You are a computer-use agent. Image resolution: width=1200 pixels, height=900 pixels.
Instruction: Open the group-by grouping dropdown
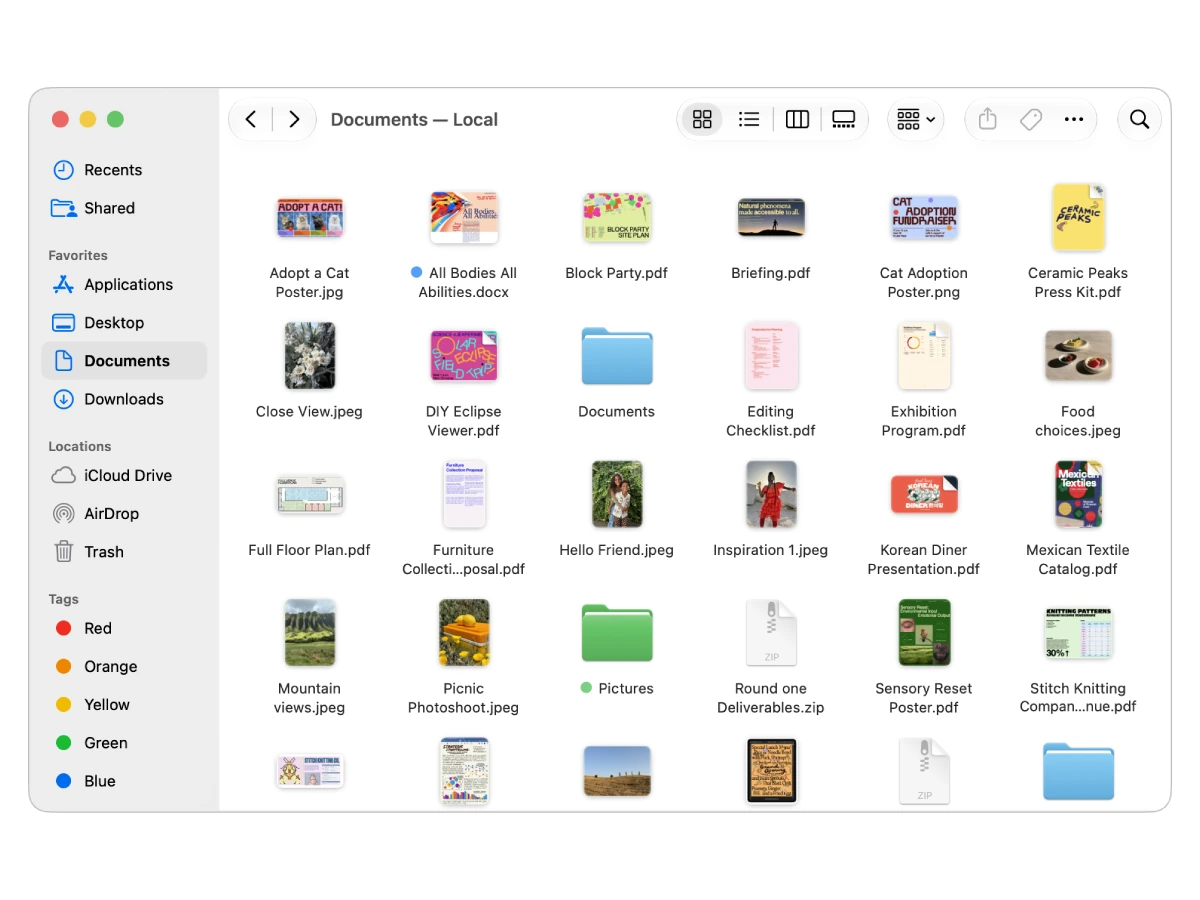pyautogui.click(x=916, y=120)
